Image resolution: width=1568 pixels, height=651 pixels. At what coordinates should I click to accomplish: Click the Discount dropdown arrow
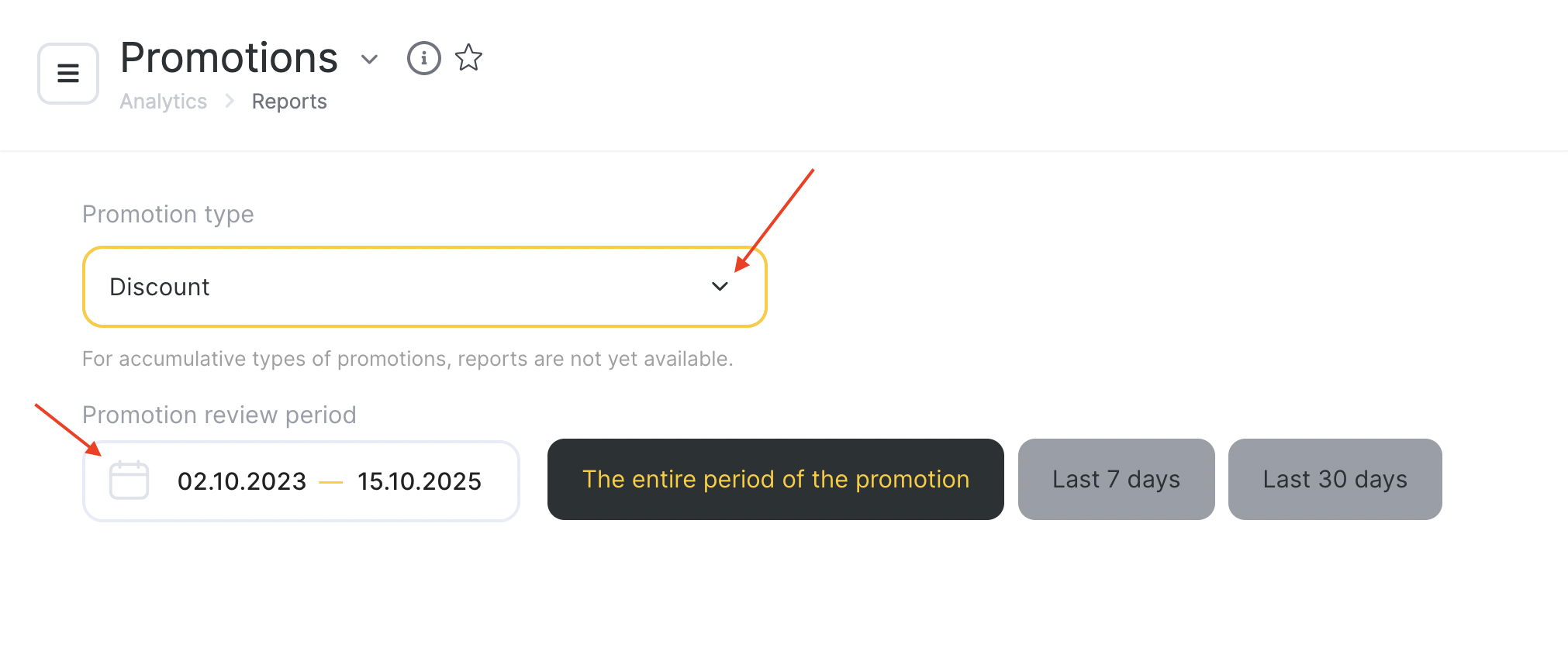coord(720,287)
